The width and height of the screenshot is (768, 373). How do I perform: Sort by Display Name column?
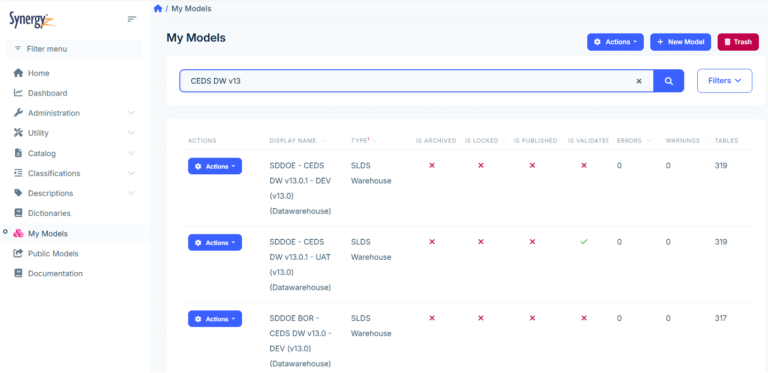[x=297, y=140]
